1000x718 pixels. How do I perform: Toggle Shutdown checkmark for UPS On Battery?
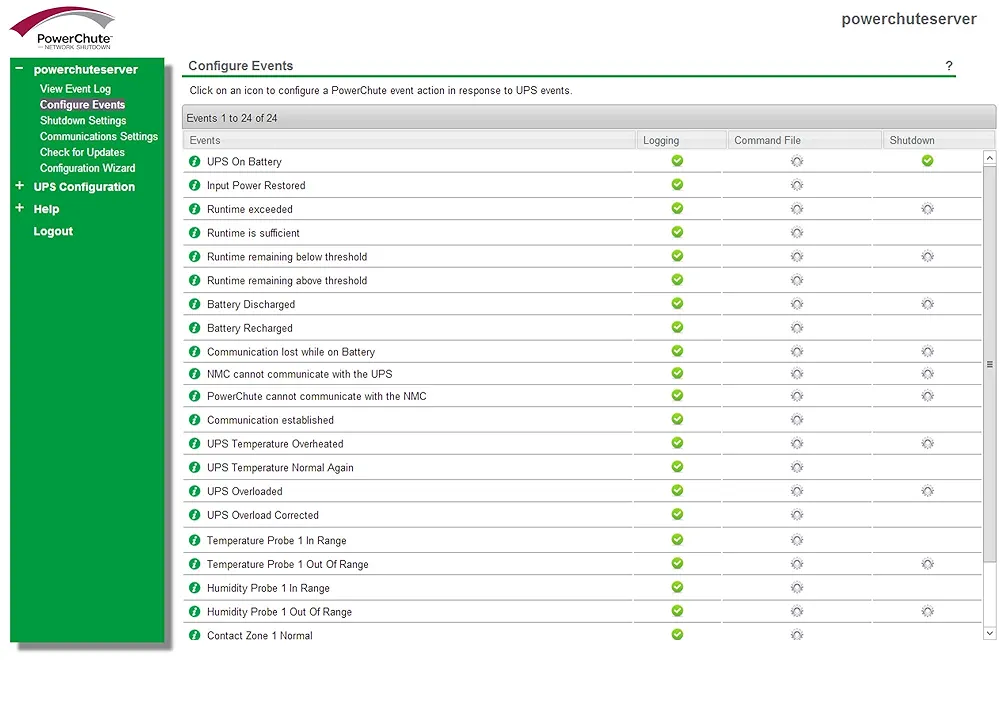[x=927, y=160]
